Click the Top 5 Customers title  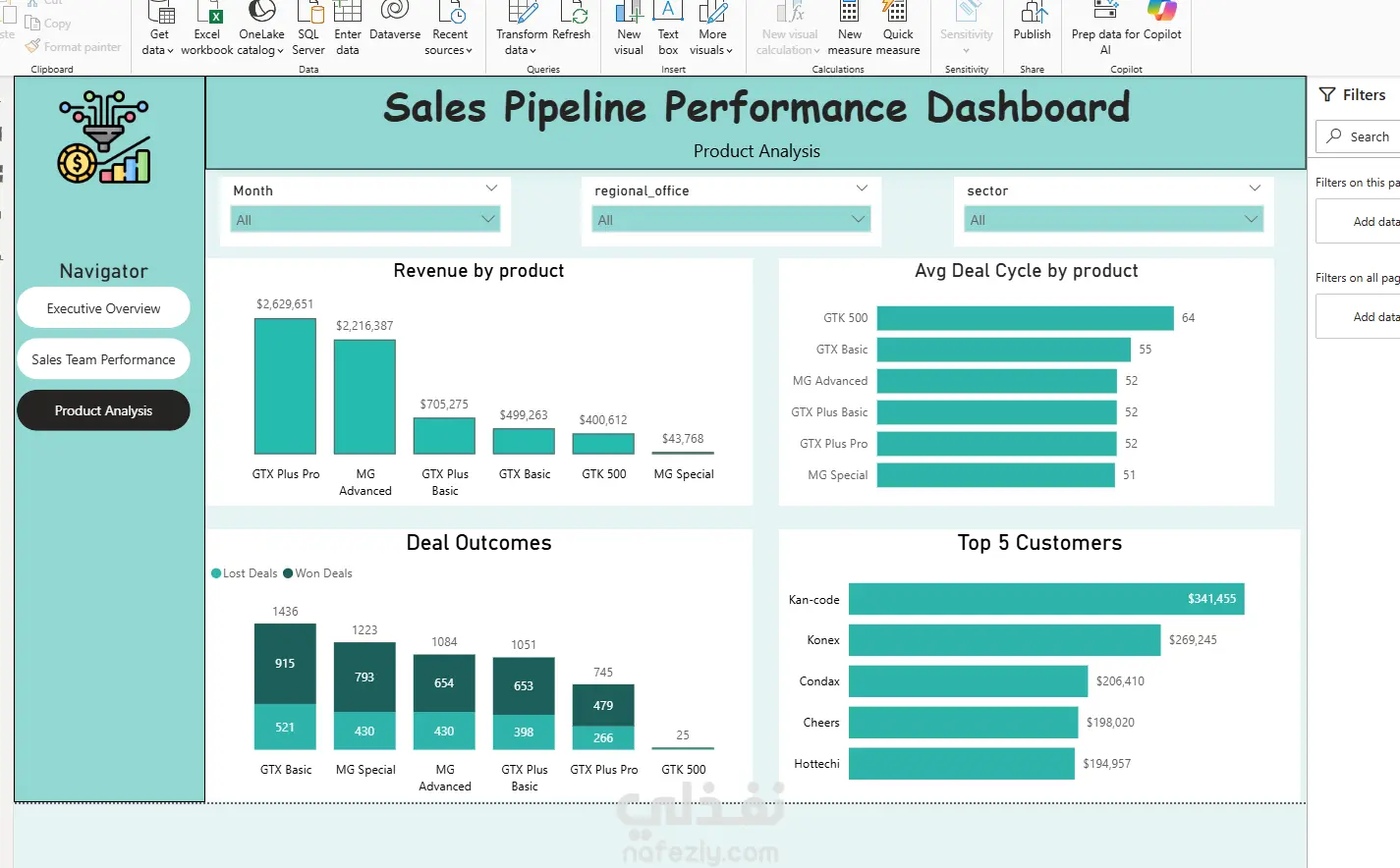pos(1039,543)
